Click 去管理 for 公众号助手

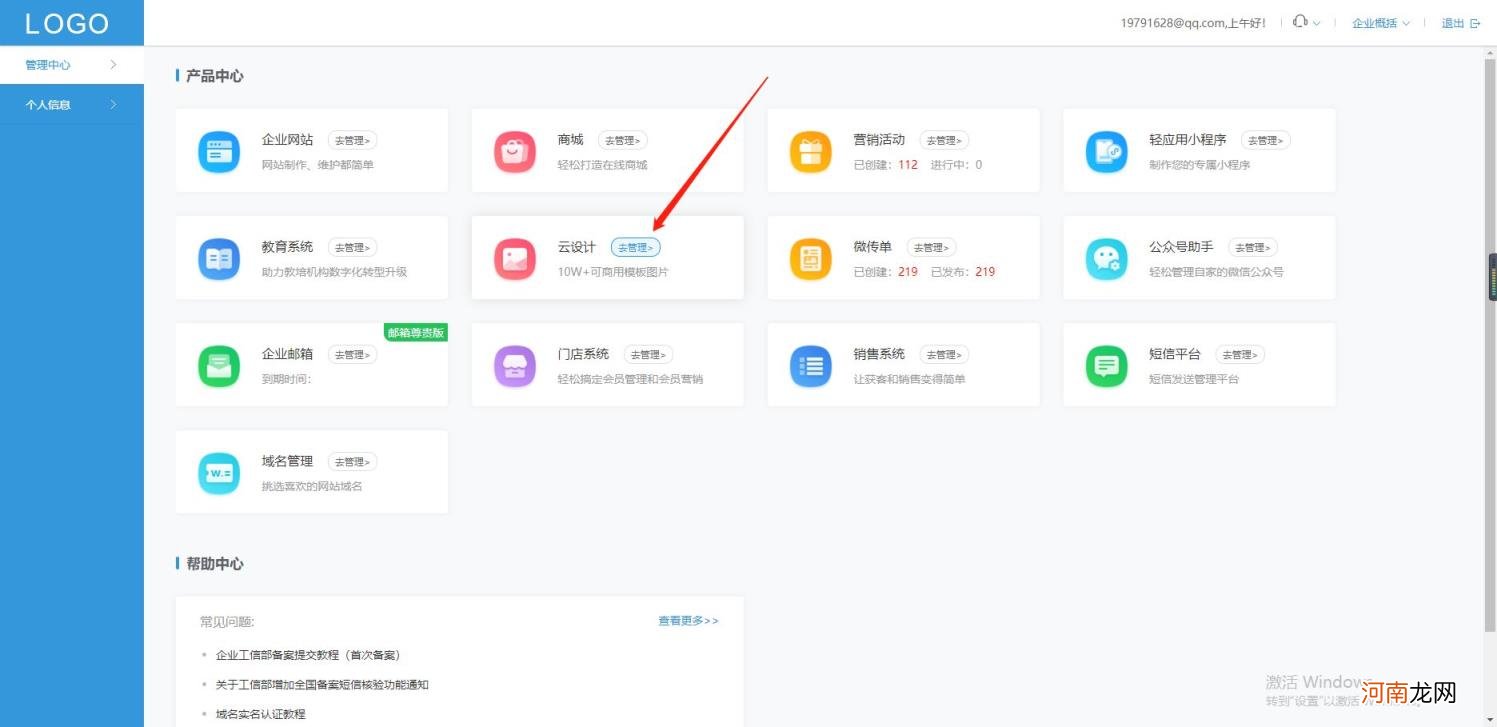pos(1253,248)
